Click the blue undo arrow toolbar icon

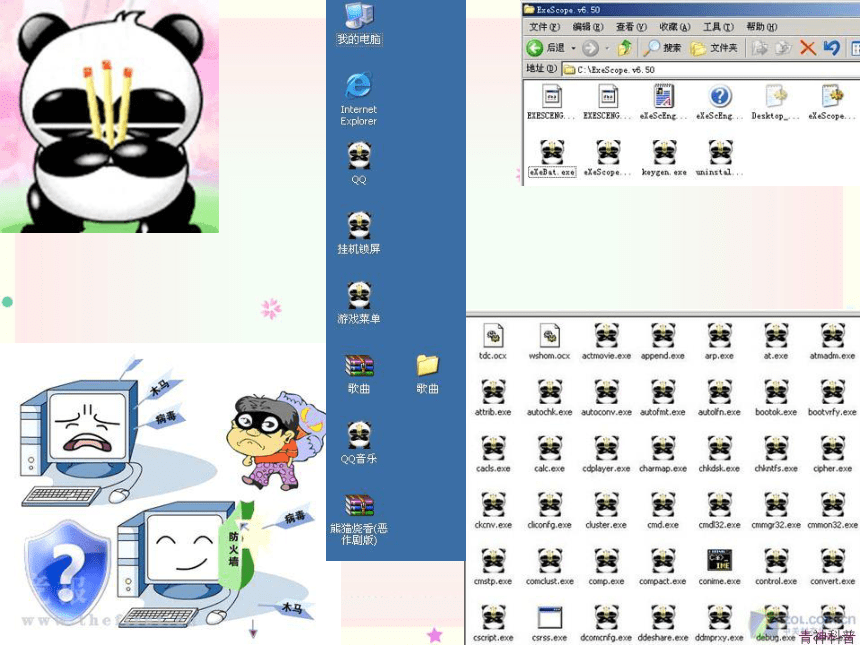[x=831, y=48]
